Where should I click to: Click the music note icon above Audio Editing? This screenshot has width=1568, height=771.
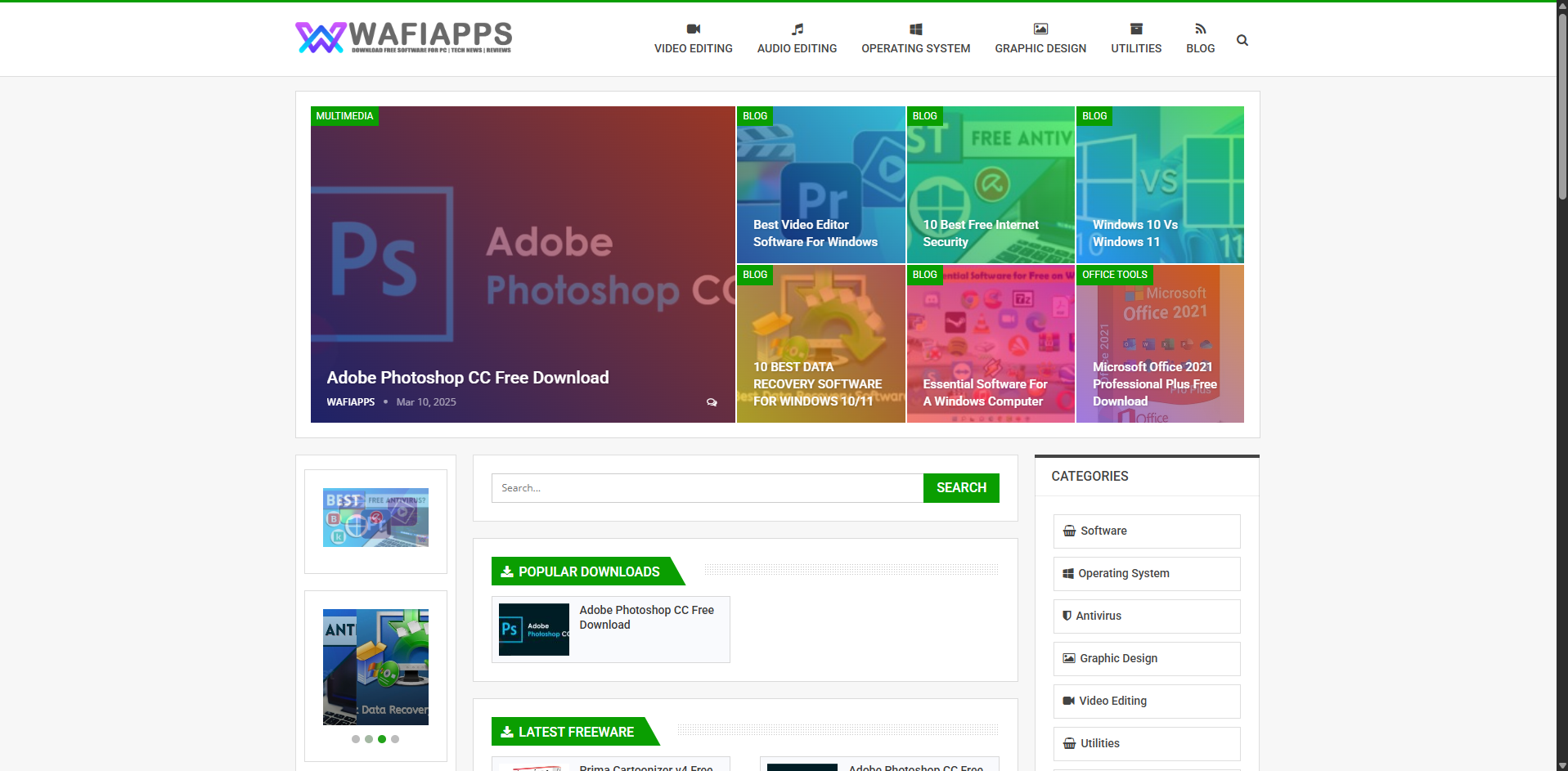pyautogui.click(x=797, y=29)
